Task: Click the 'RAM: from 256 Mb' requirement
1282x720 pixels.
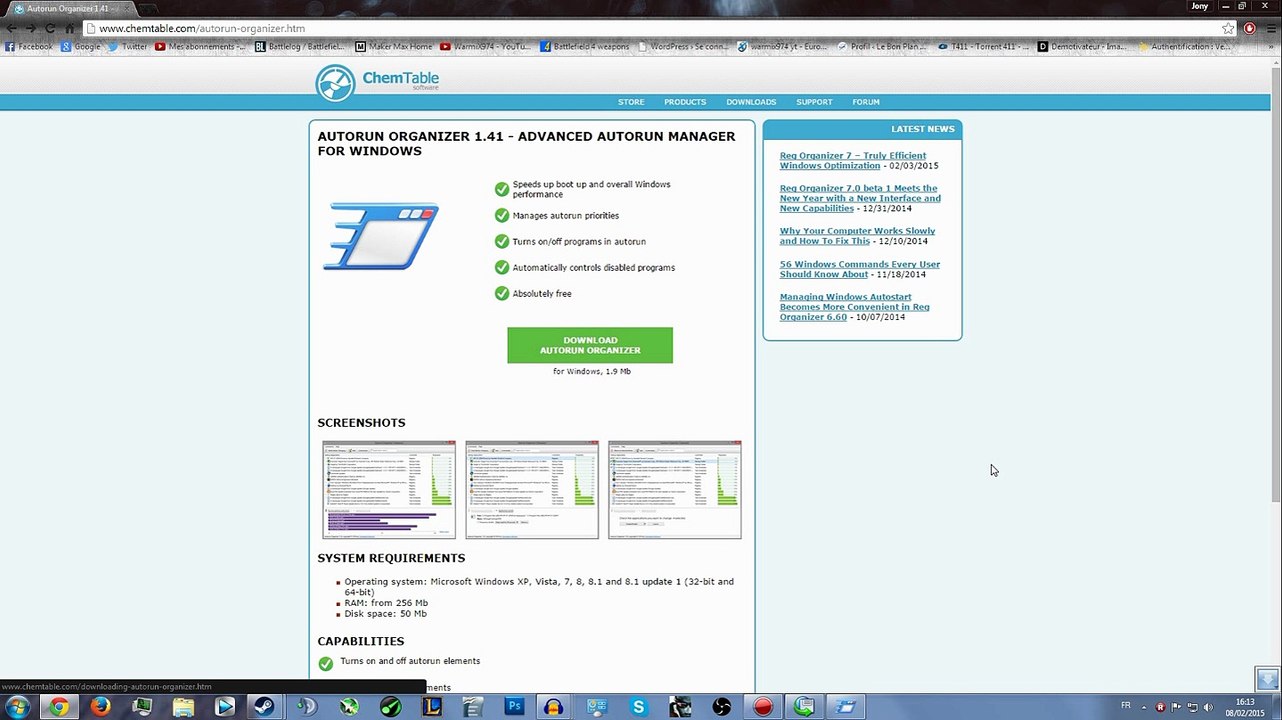Action: coord(386,603)
